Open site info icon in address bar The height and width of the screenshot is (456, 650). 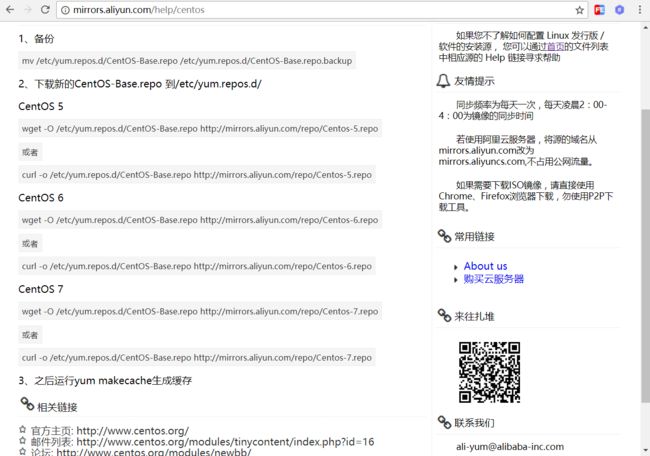(x=65, y=10)
